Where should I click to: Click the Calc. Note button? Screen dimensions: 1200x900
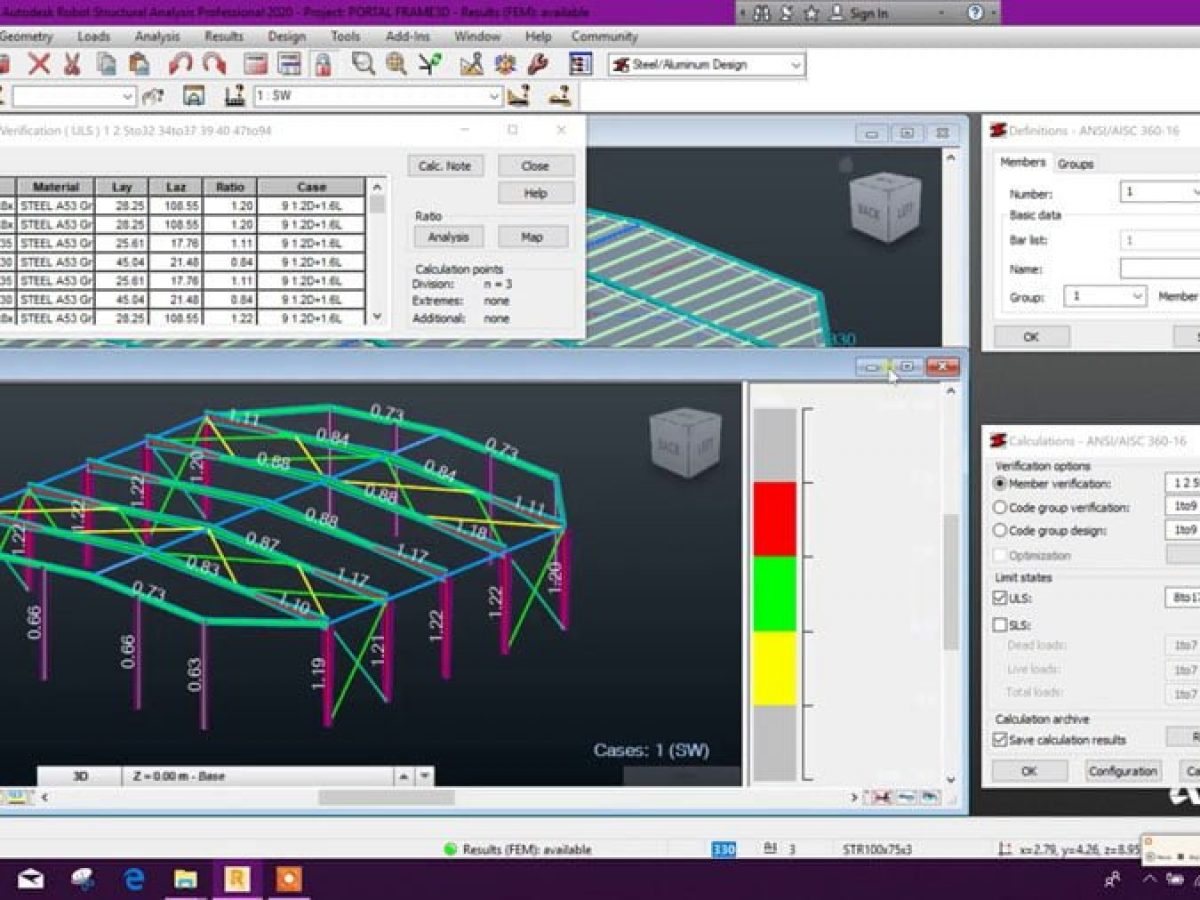click(x=445, y=166)
